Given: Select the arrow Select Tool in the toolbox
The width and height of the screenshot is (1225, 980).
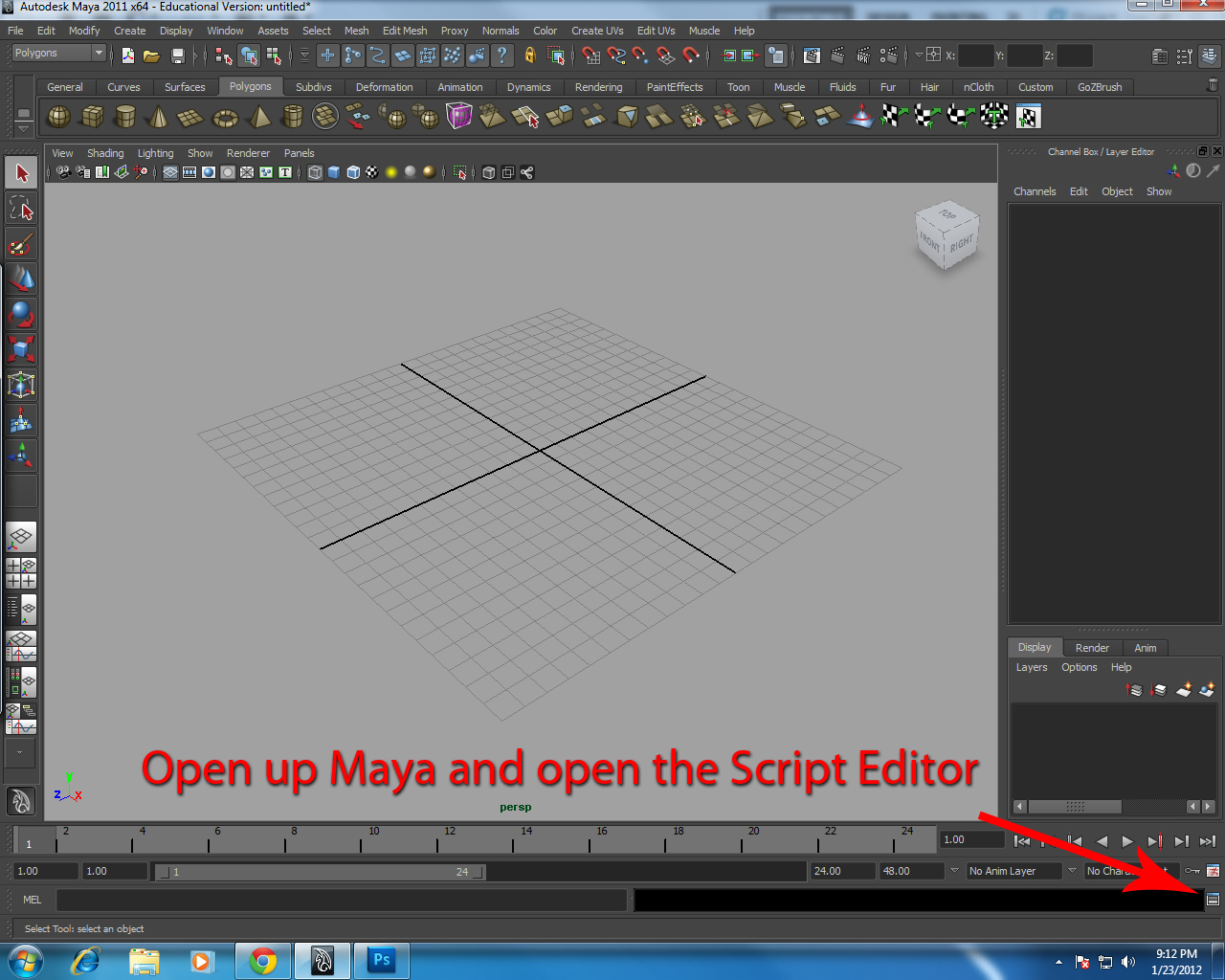Looking at the screenshot, I should point(21,173).
